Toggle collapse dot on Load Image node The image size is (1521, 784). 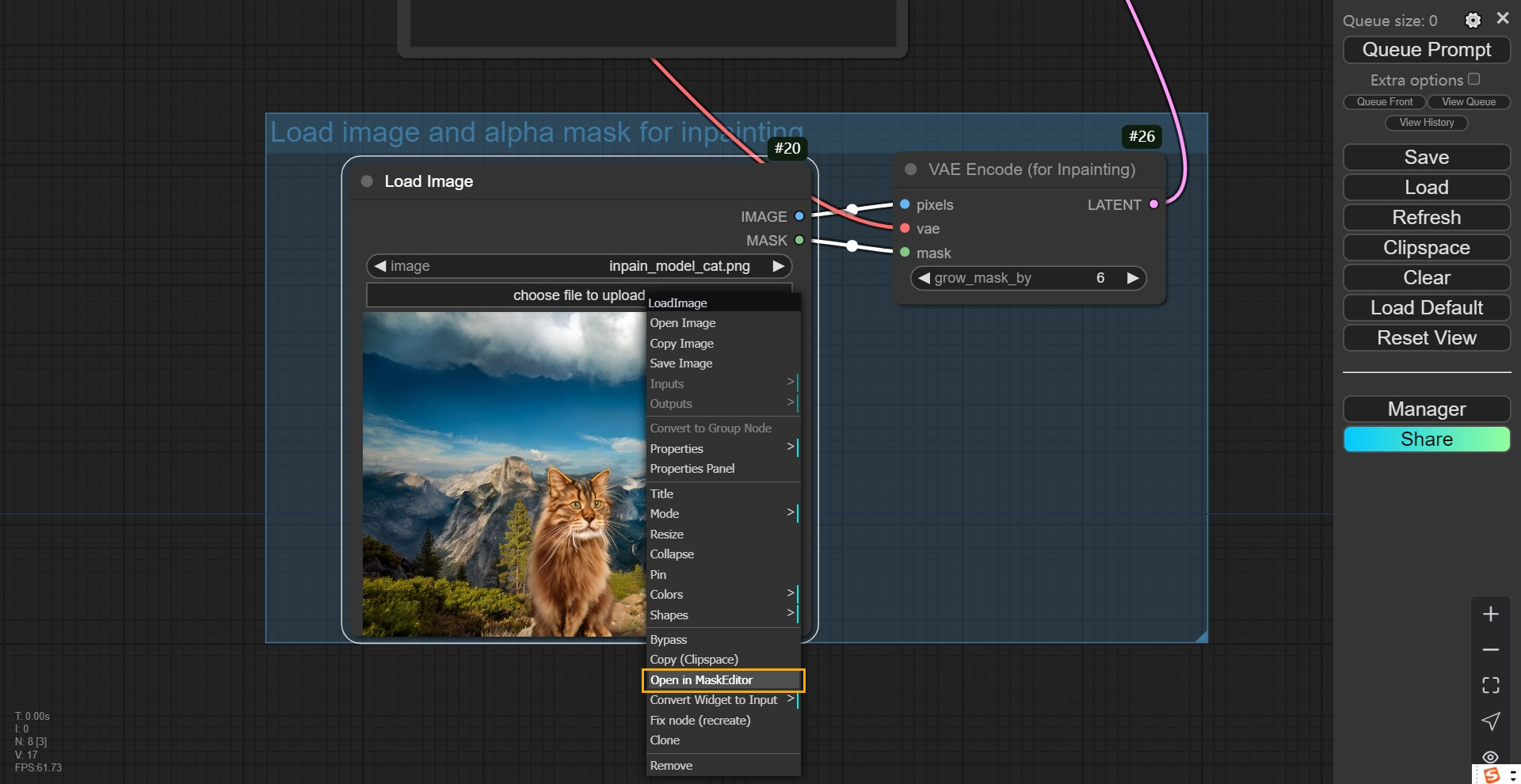pos(367,181)
